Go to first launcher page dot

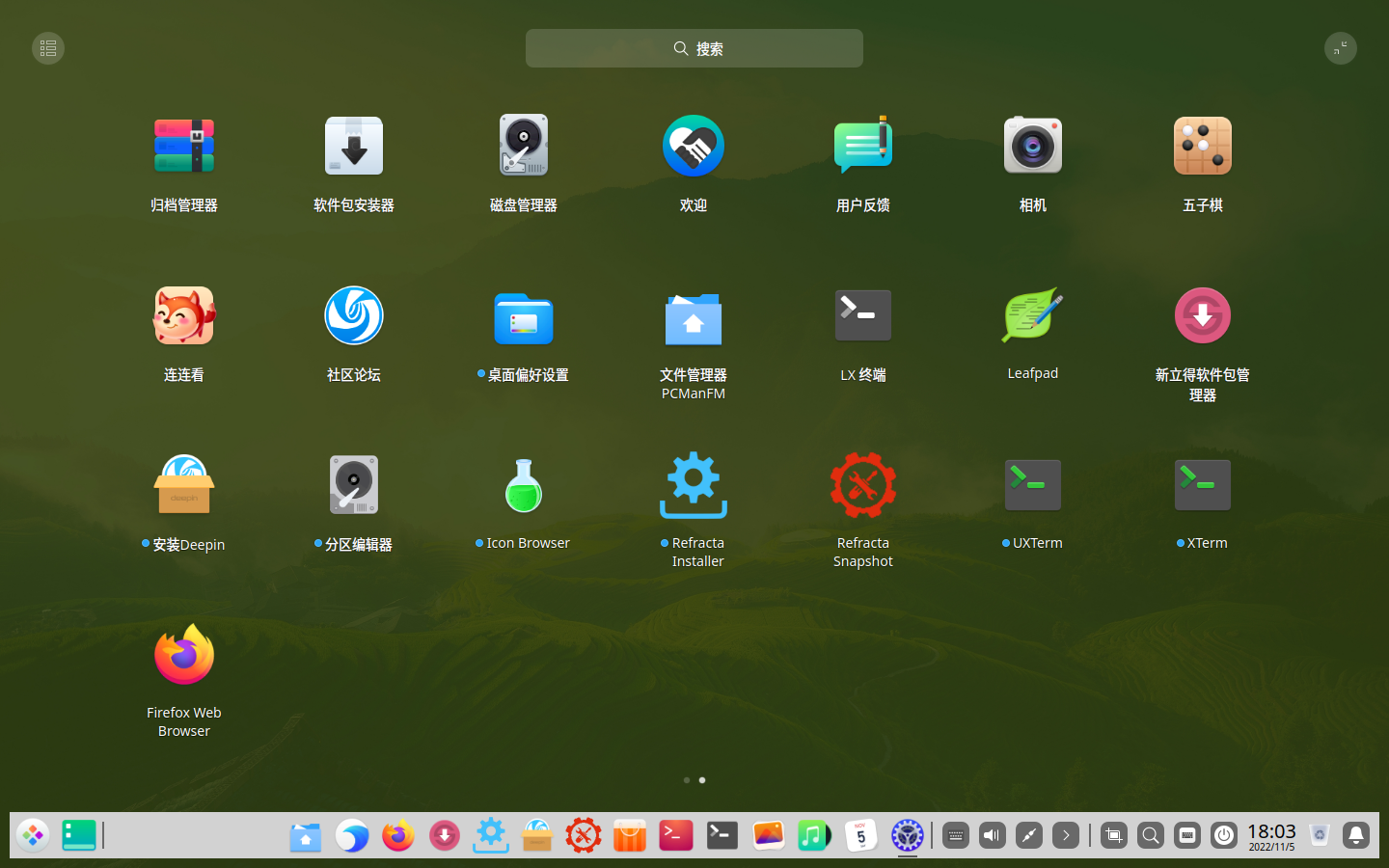pos(687,780)
